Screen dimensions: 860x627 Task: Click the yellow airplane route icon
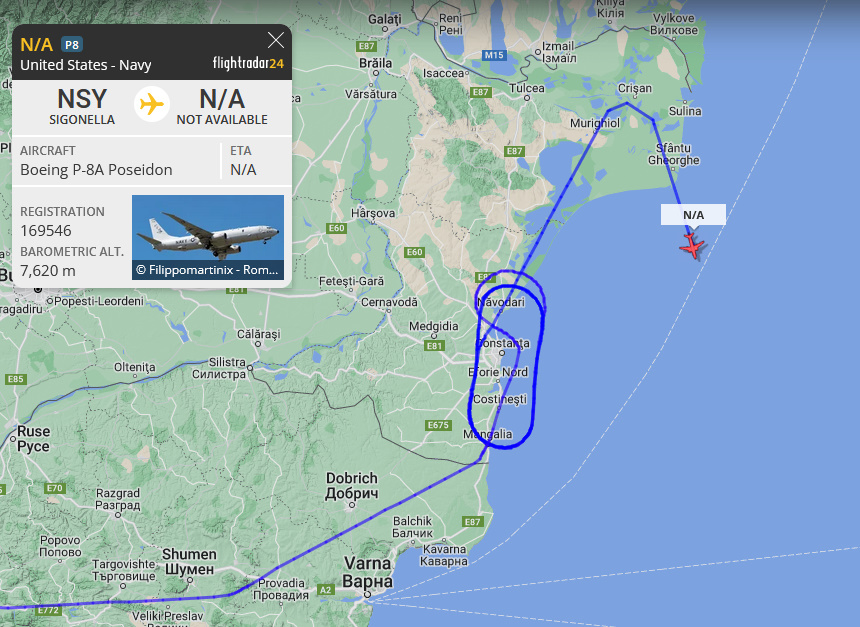pyautogui.click(x=151, y=104)
